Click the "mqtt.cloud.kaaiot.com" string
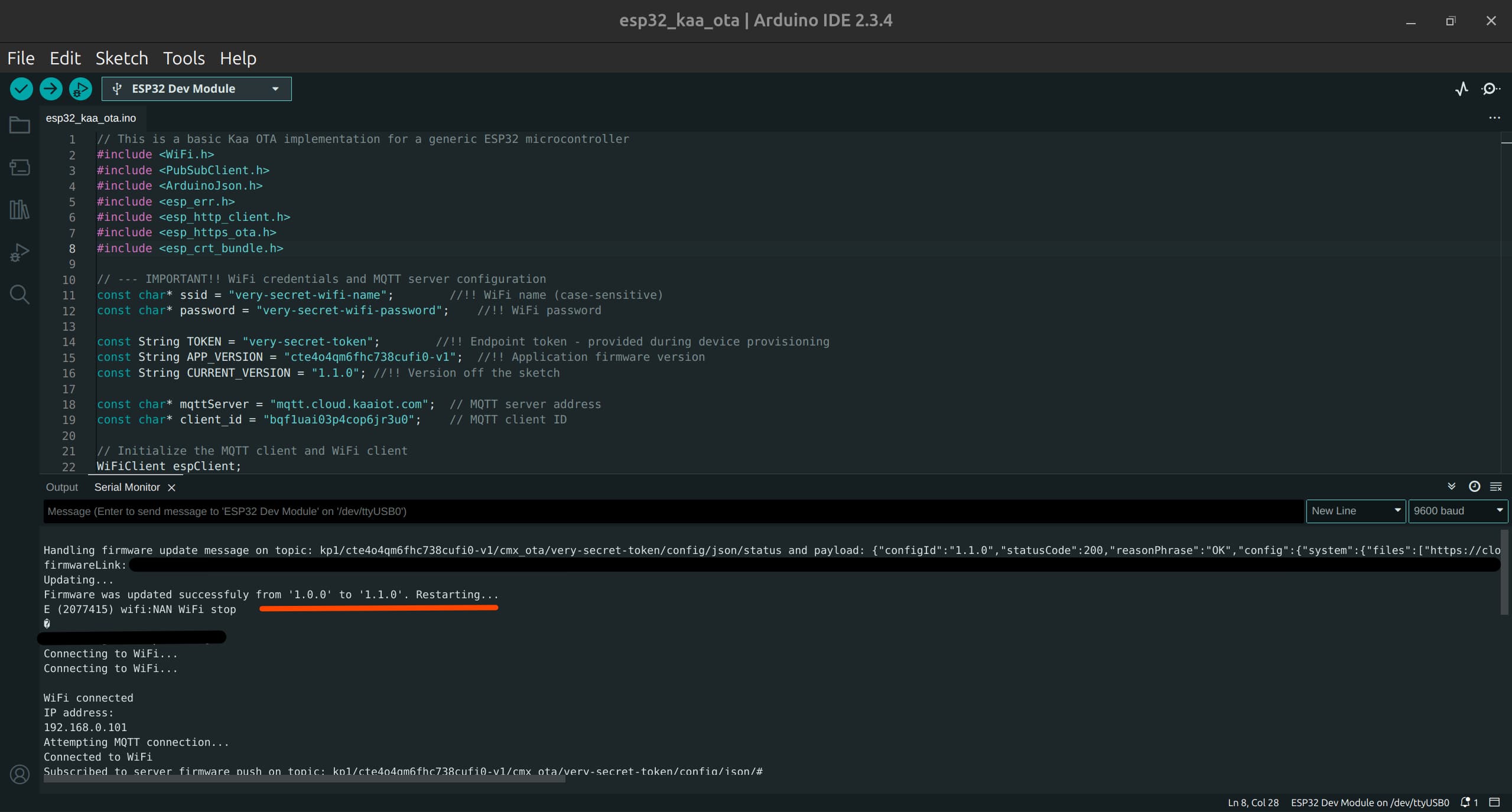This screenshot has width=1512, height=812. pyautogui.click(x=349, y=405)
